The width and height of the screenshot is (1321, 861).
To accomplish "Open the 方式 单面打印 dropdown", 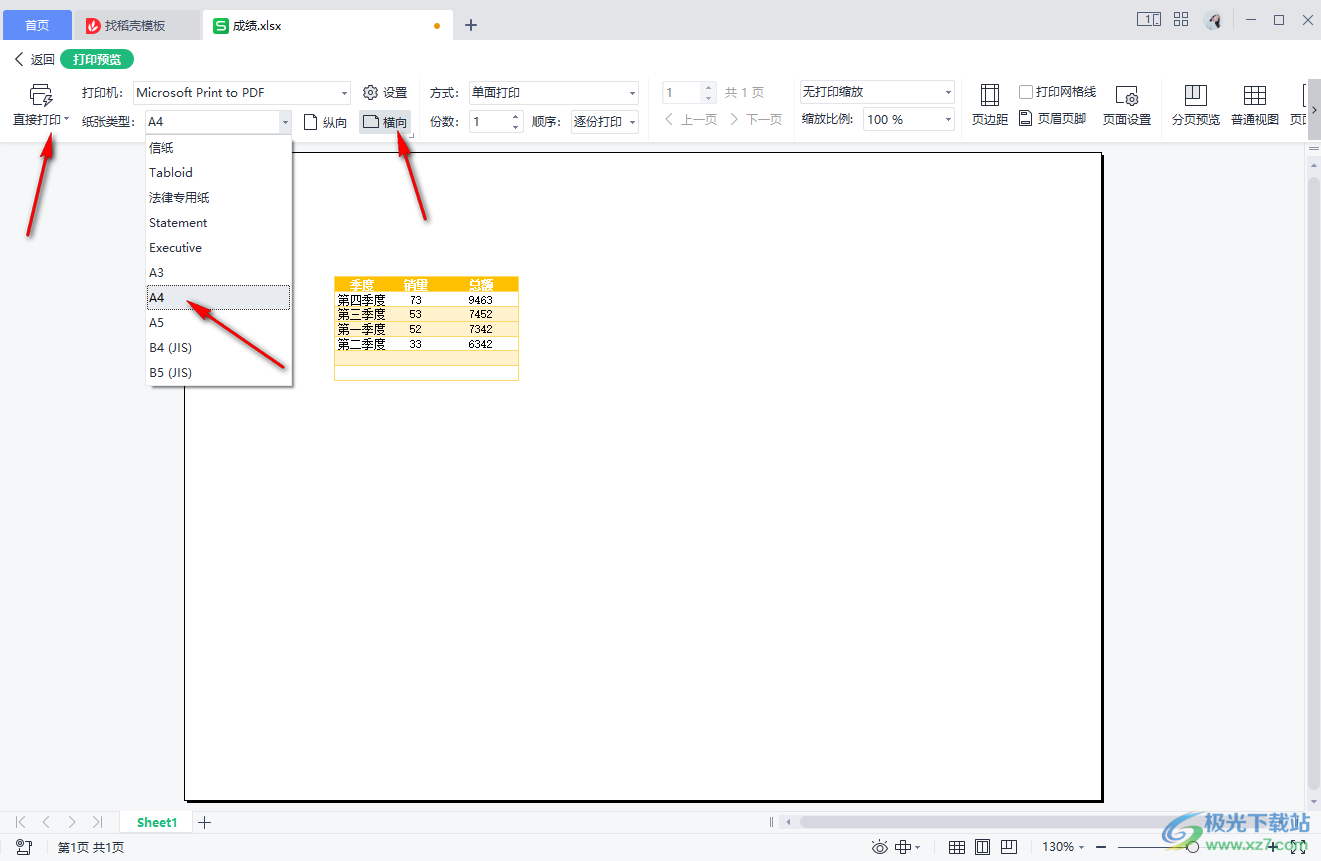I will click(554, 93).
